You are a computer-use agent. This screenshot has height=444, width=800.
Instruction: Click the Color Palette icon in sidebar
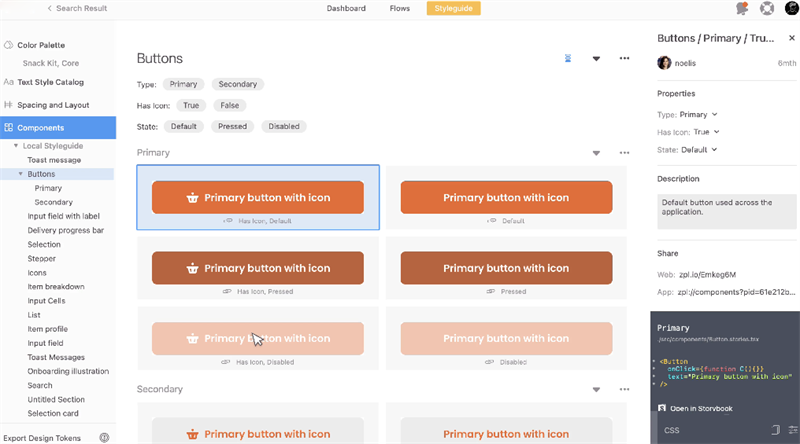(8, 45)
